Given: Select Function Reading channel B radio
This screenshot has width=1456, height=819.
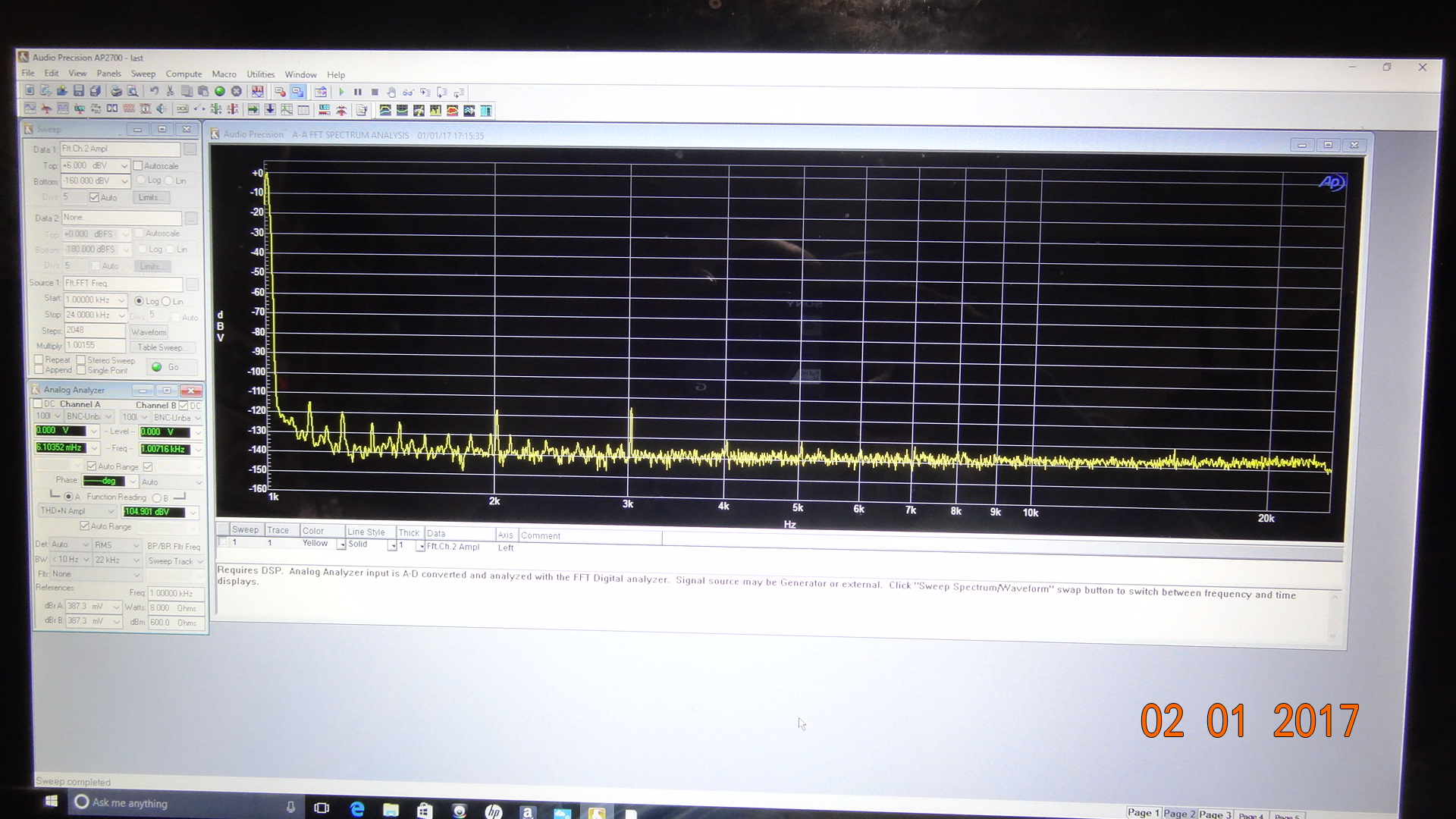Looking at the screenshot, I should coord(157,498).
